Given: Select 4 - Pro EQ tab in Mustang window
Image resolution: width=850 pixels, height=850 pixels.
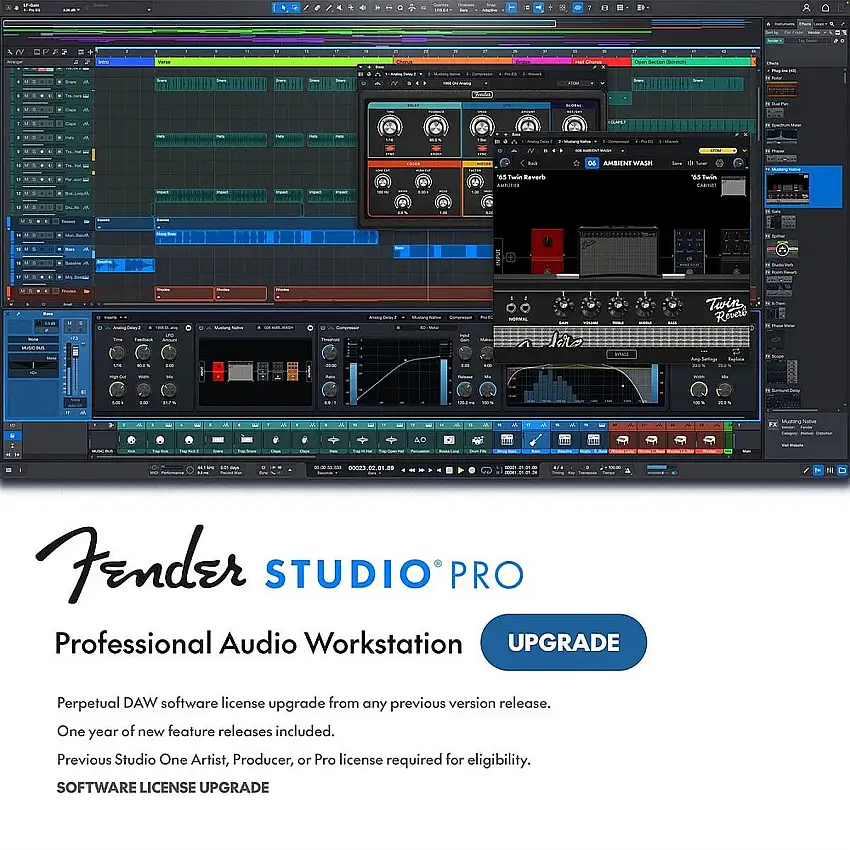Looking at the screenshot, I should point(645,141).
